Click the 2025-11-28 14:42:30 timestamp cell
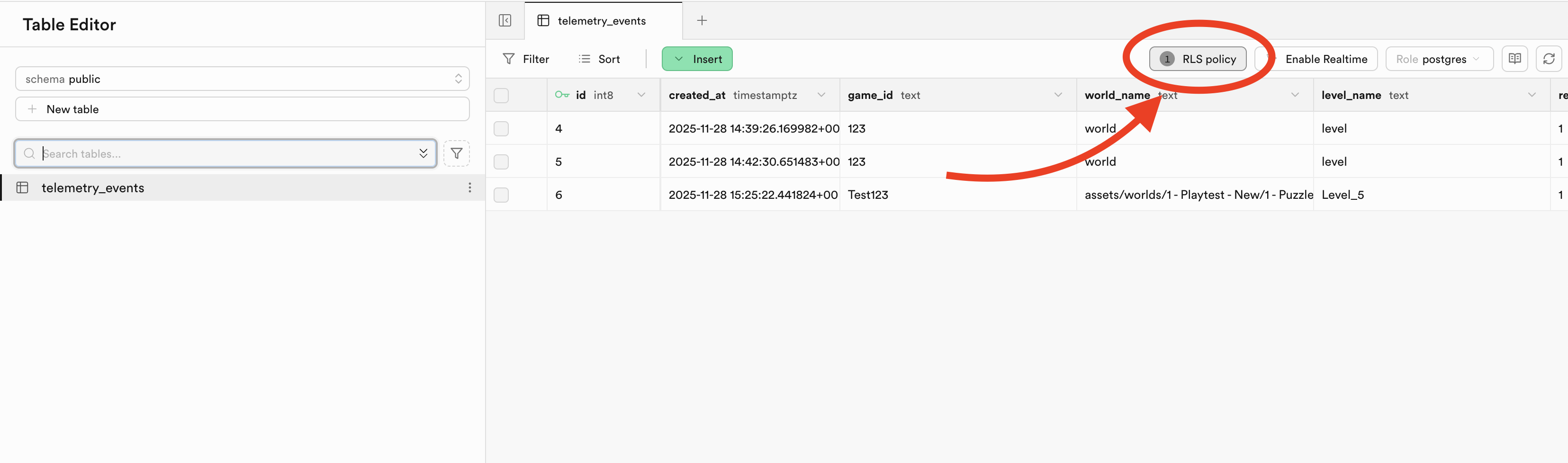1568x463 pixels. (750, 162)
